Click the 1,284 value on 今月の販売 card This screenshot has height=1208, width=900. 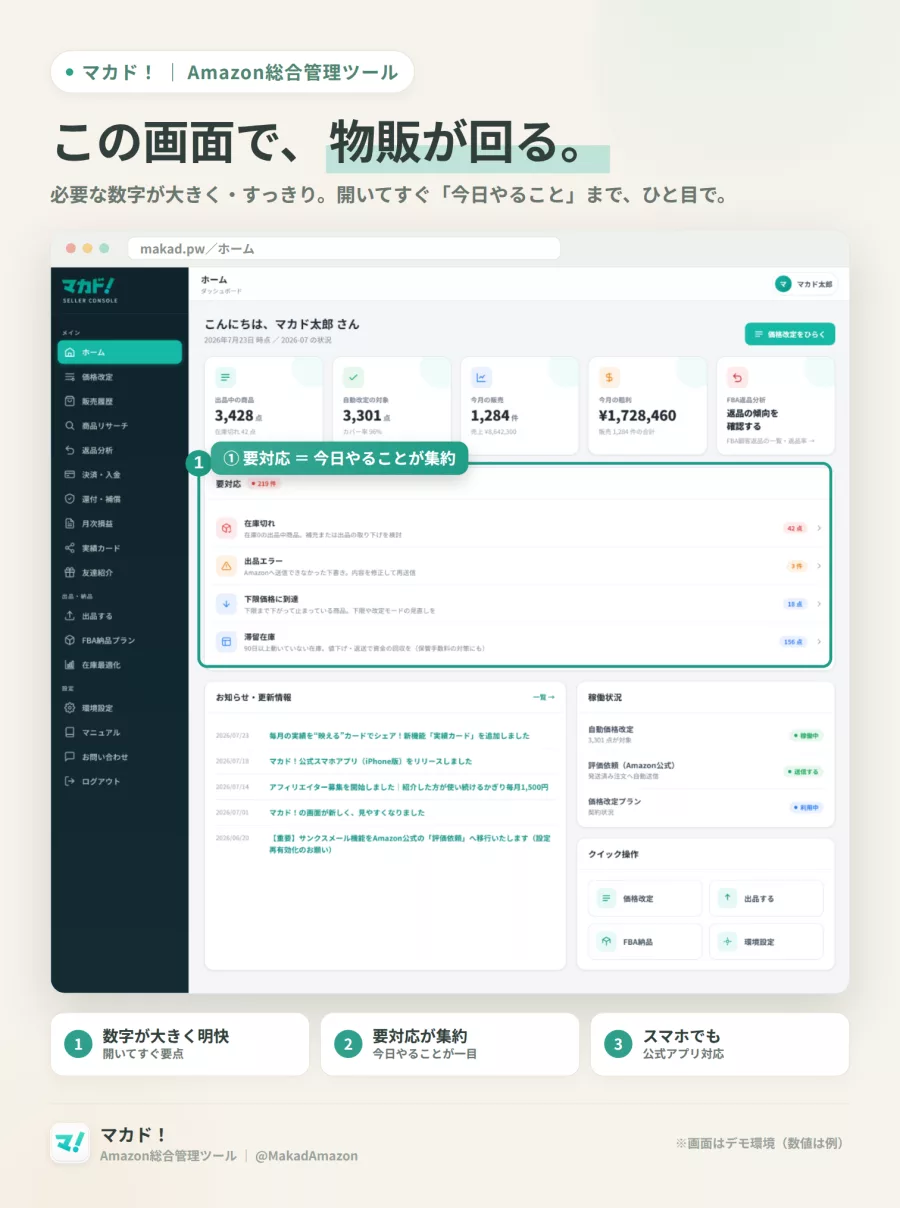tap(490, 416)
